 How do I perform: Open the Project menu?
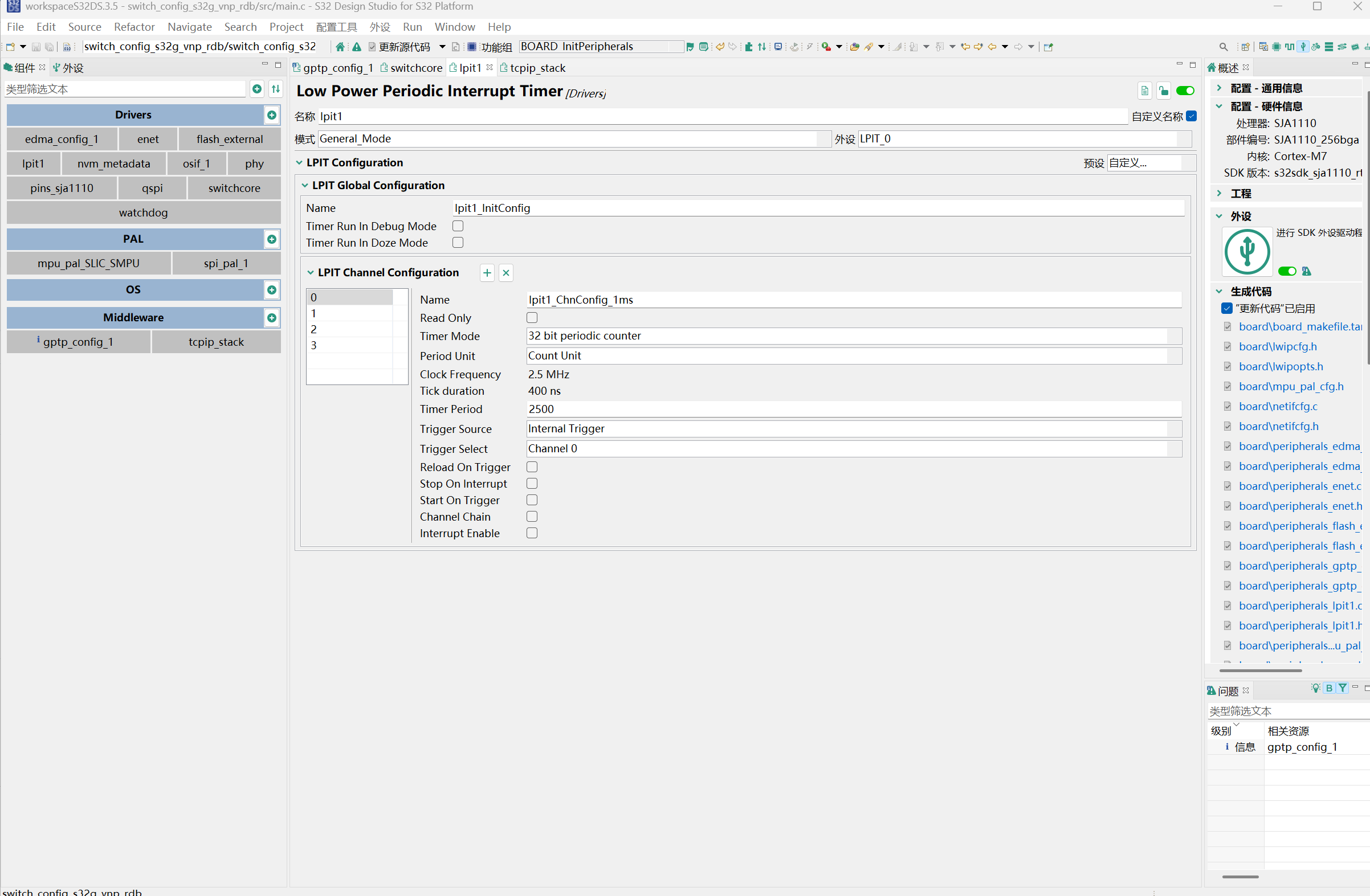(x=286, y=27)
